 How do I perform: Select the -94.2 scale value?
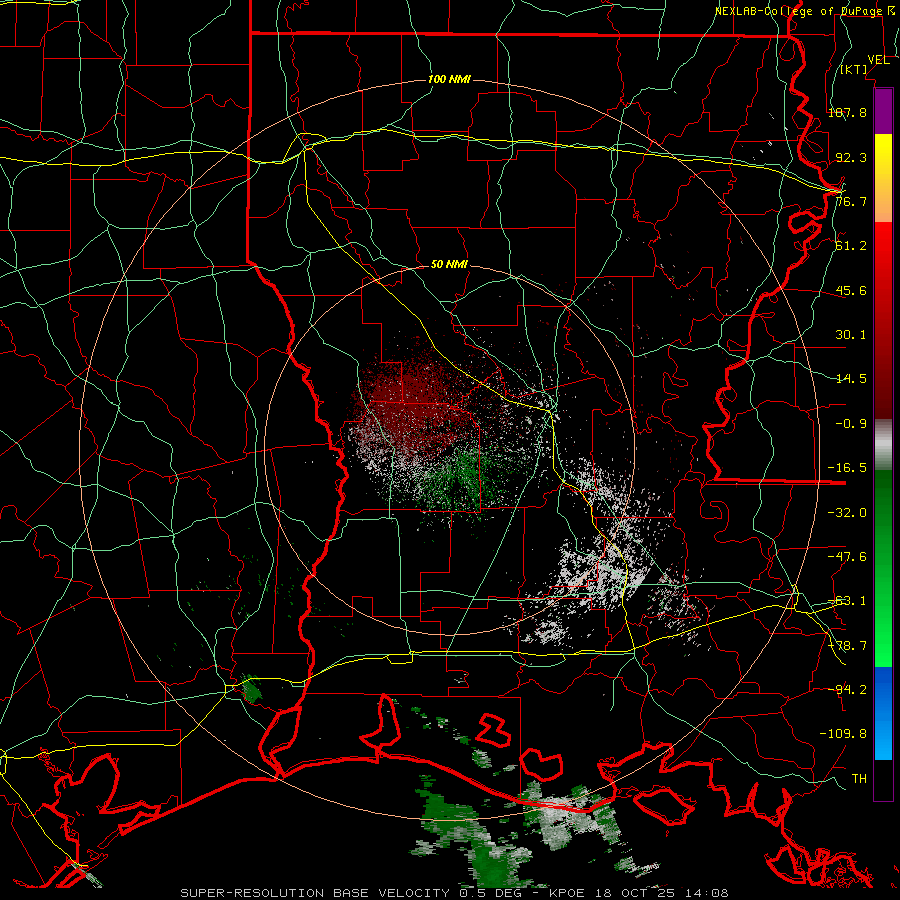(x=847, y=689)
